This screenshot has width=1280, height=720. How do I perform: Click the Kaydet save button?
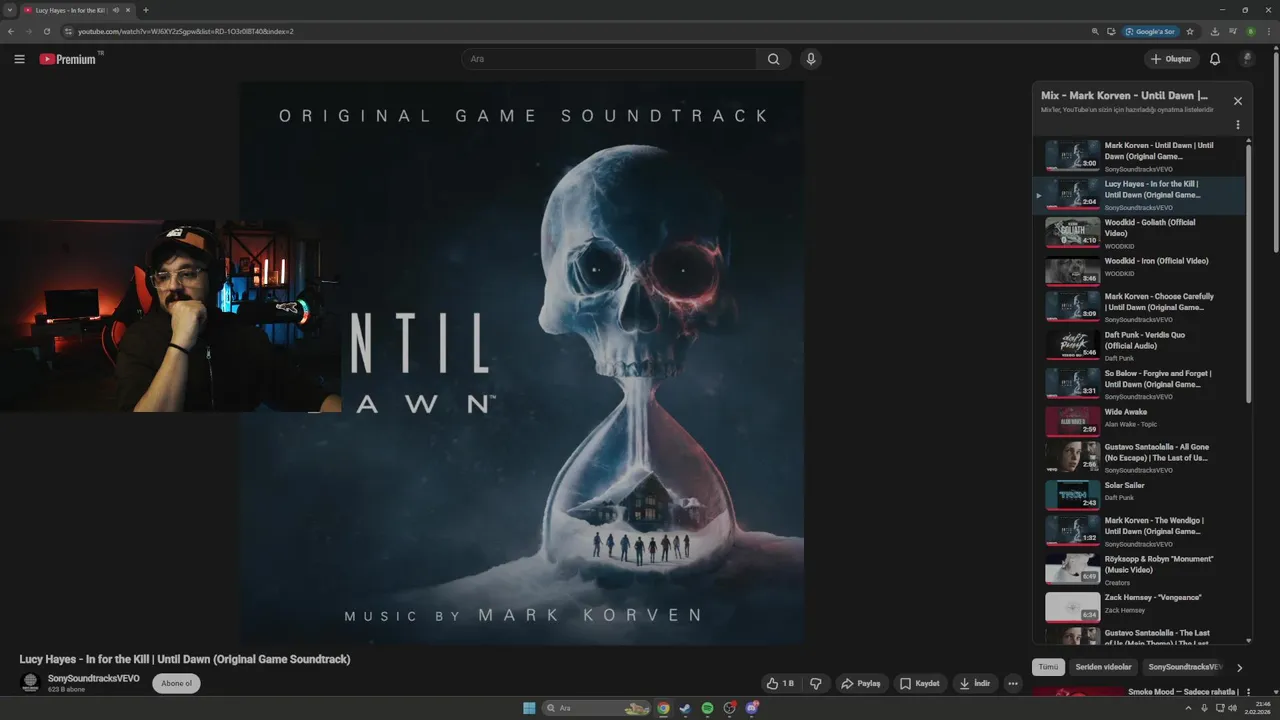920,683
